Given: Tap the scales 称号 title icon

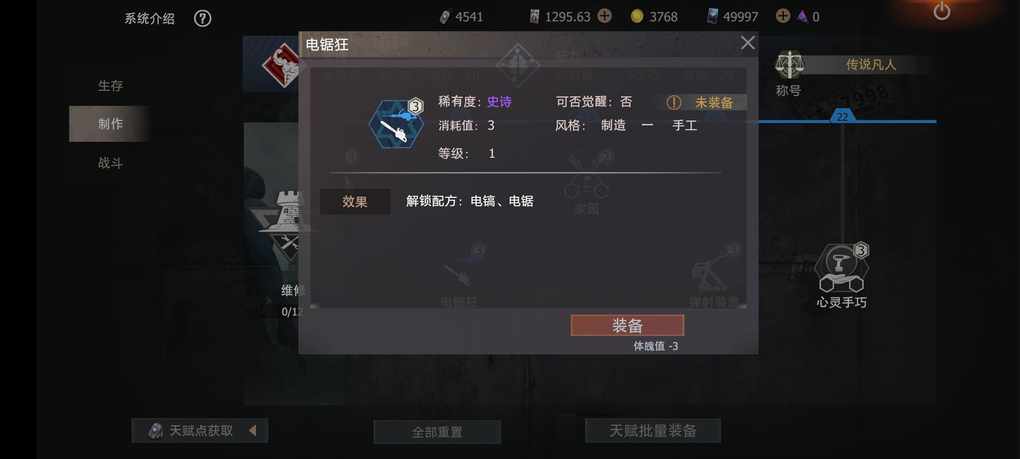Looking at the screenshot, I should click(789, 66).
